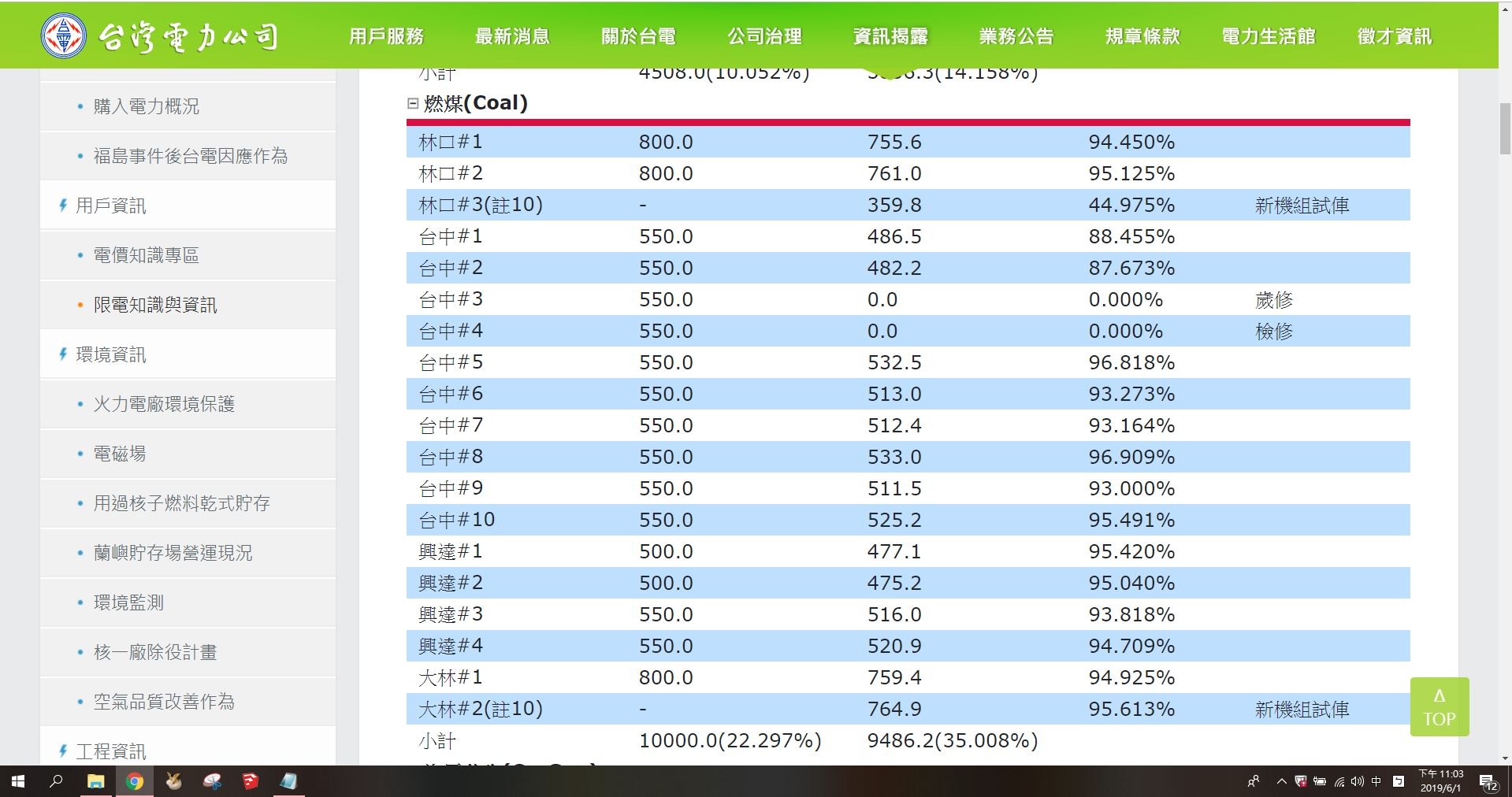The width and height of the screenshot is (1512, 797).
Task: Open 規章條款 menu
Action: click(x=1142, y=36)
